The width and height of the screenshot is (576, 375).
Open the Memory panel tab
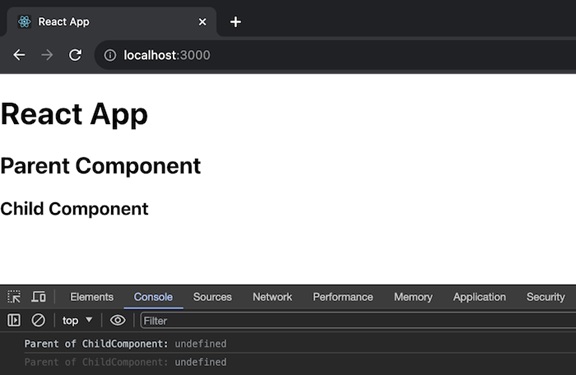(413, 297)
